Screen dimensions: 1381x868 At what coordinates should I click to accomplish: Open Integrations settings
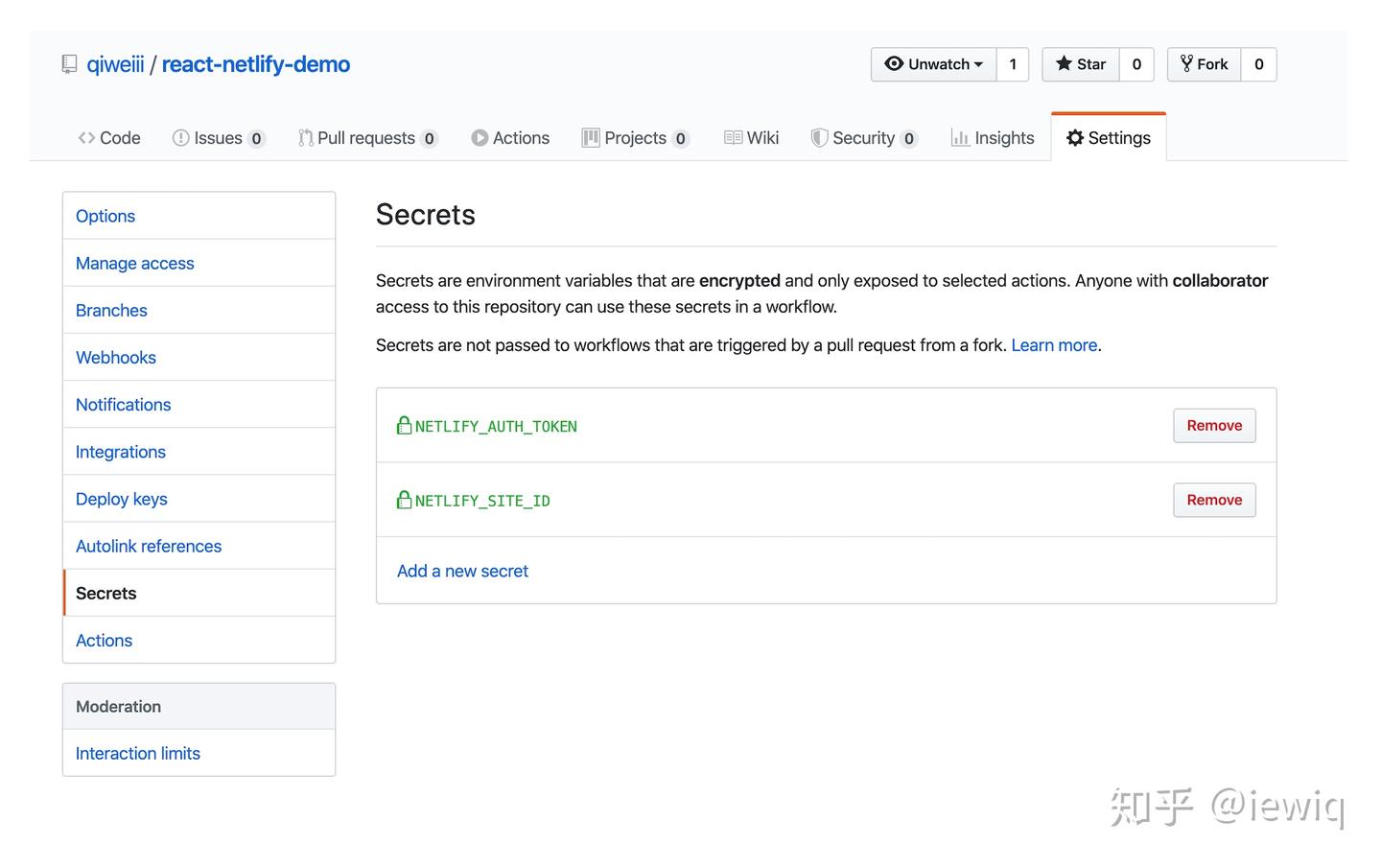199,451
